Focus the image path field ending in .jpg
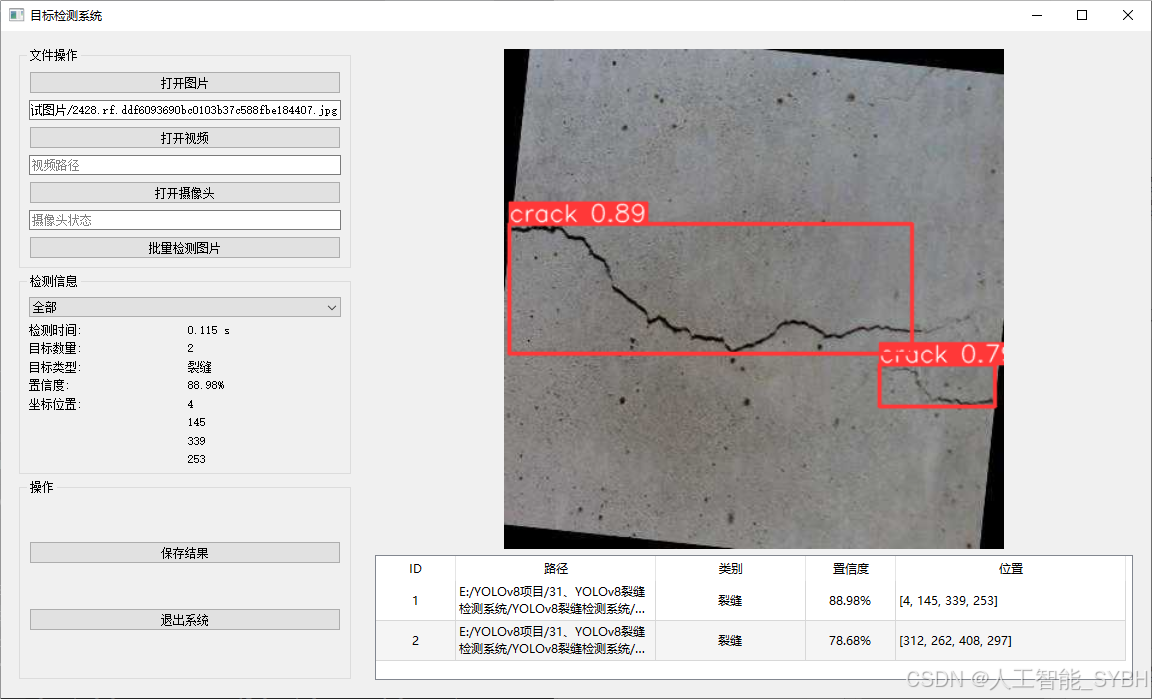This screenshot has height=699, width=1152. 184,110
